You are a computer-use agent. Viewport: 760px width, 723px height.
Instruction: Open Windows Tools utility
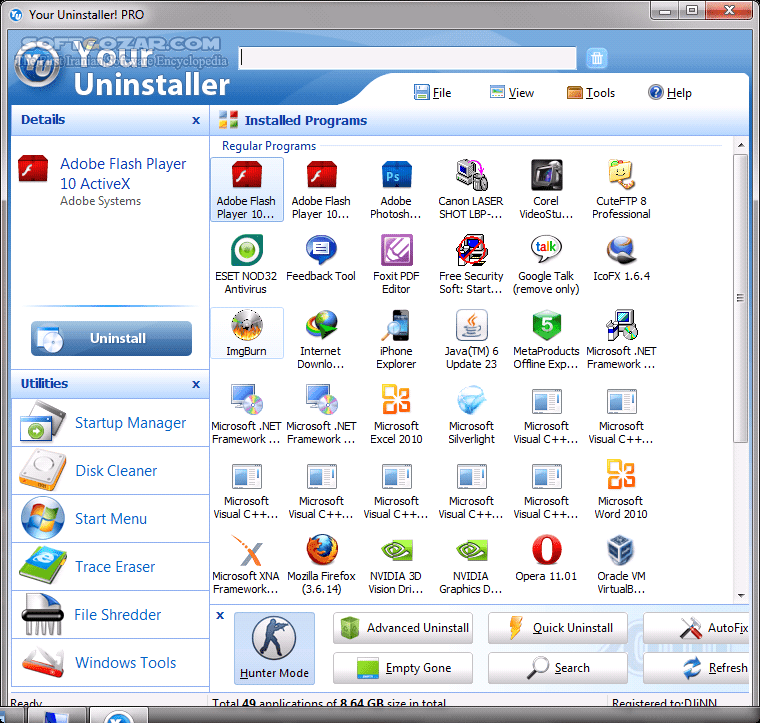[x=111, y=662]
